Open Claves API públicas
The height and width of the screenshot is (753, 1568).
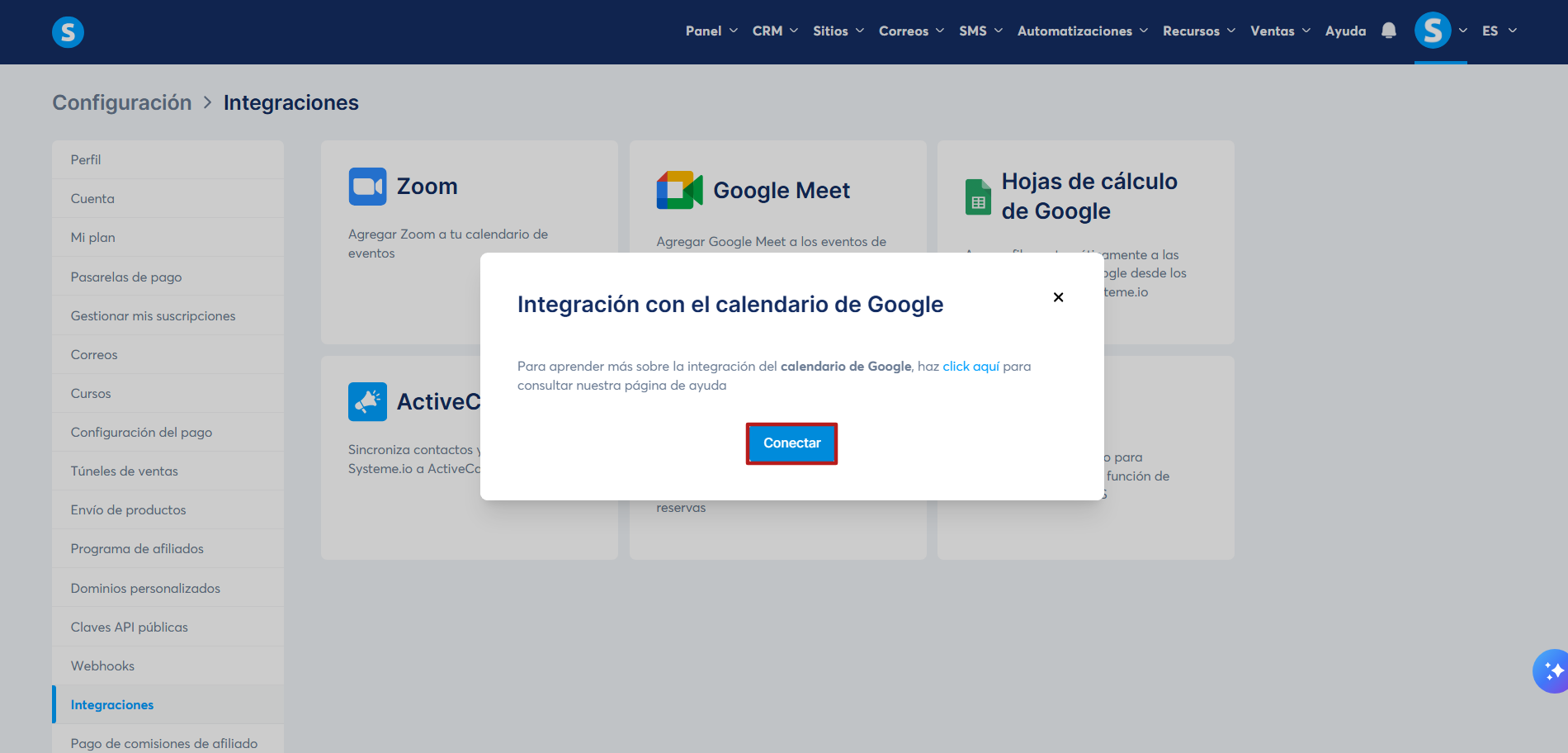pos(168,627)
